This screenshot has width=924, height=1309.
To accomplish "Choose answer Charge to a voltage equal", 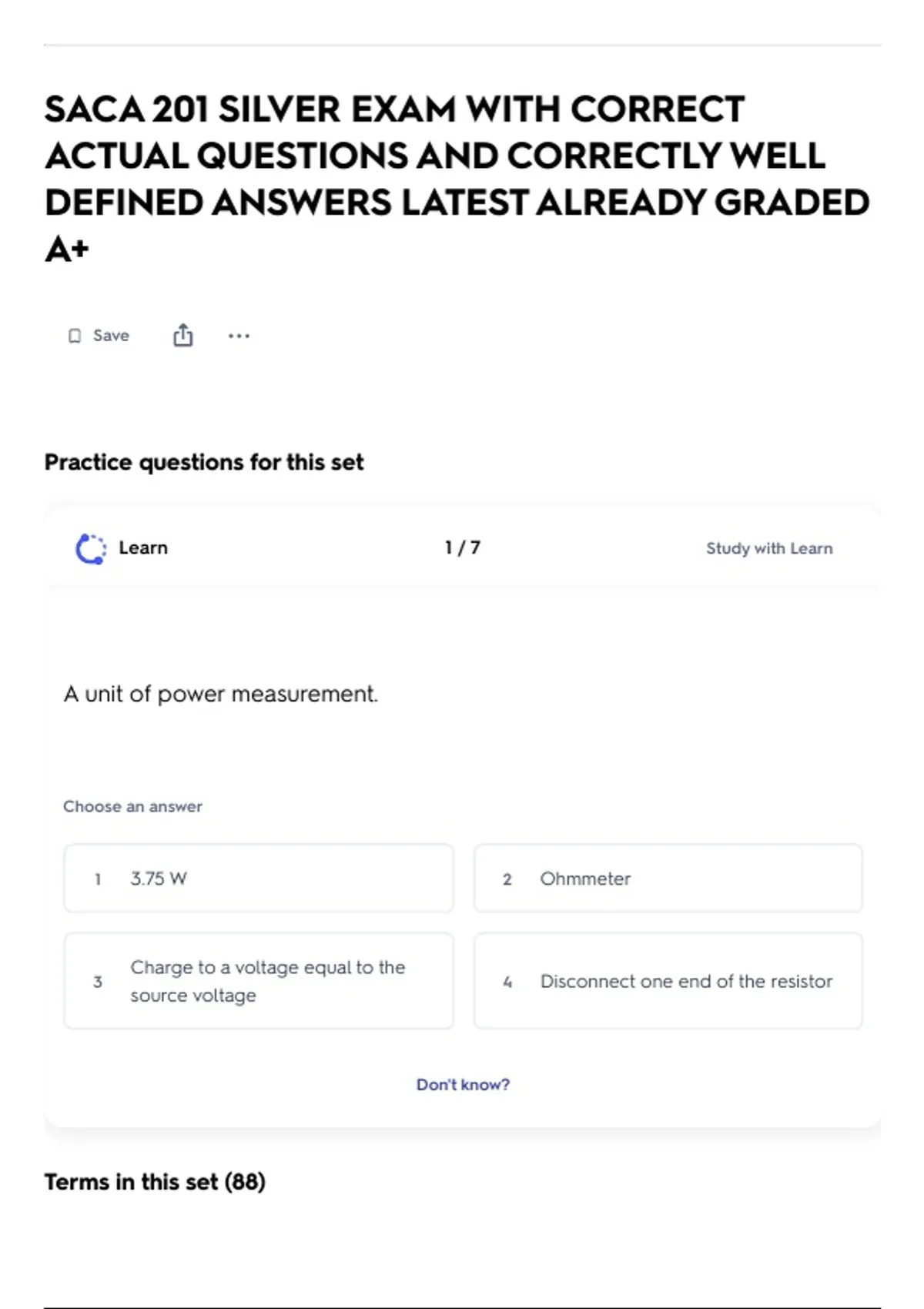I will pos(259,981).
